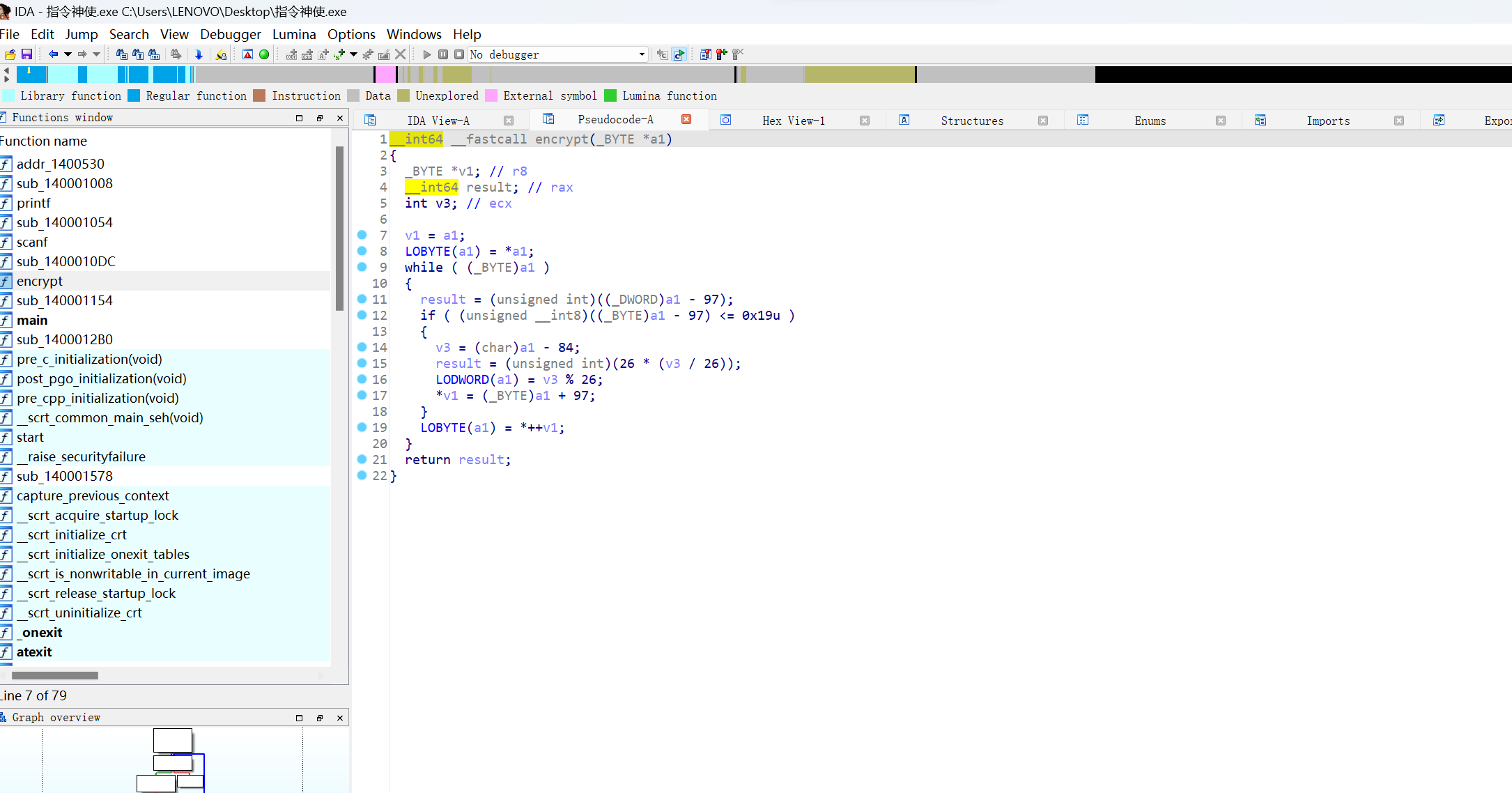The height and width of the screenshot is (793, 1512).
Task: Float the Functions window panel
Action: 320,118
